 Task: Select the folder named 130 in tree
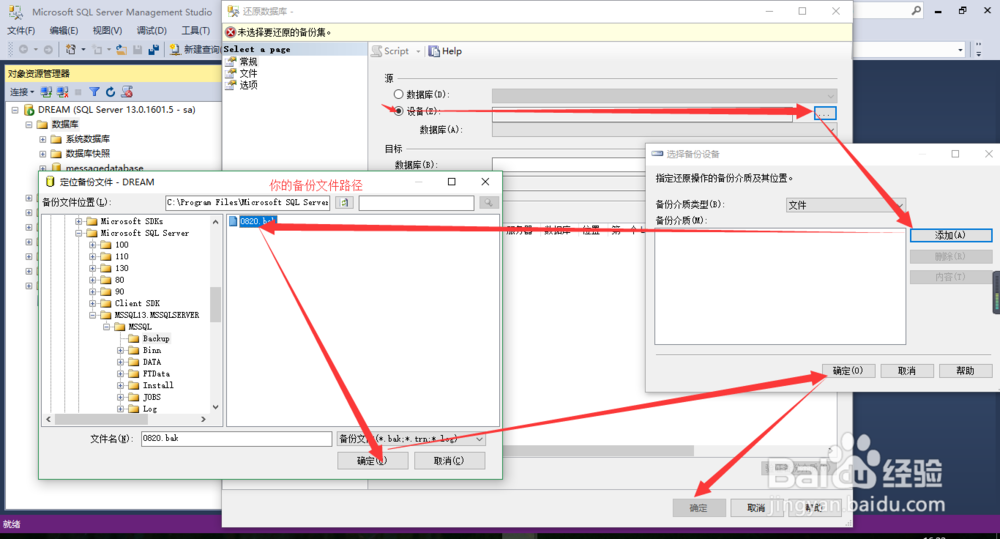pyautogui.click(x=122, y=269)
